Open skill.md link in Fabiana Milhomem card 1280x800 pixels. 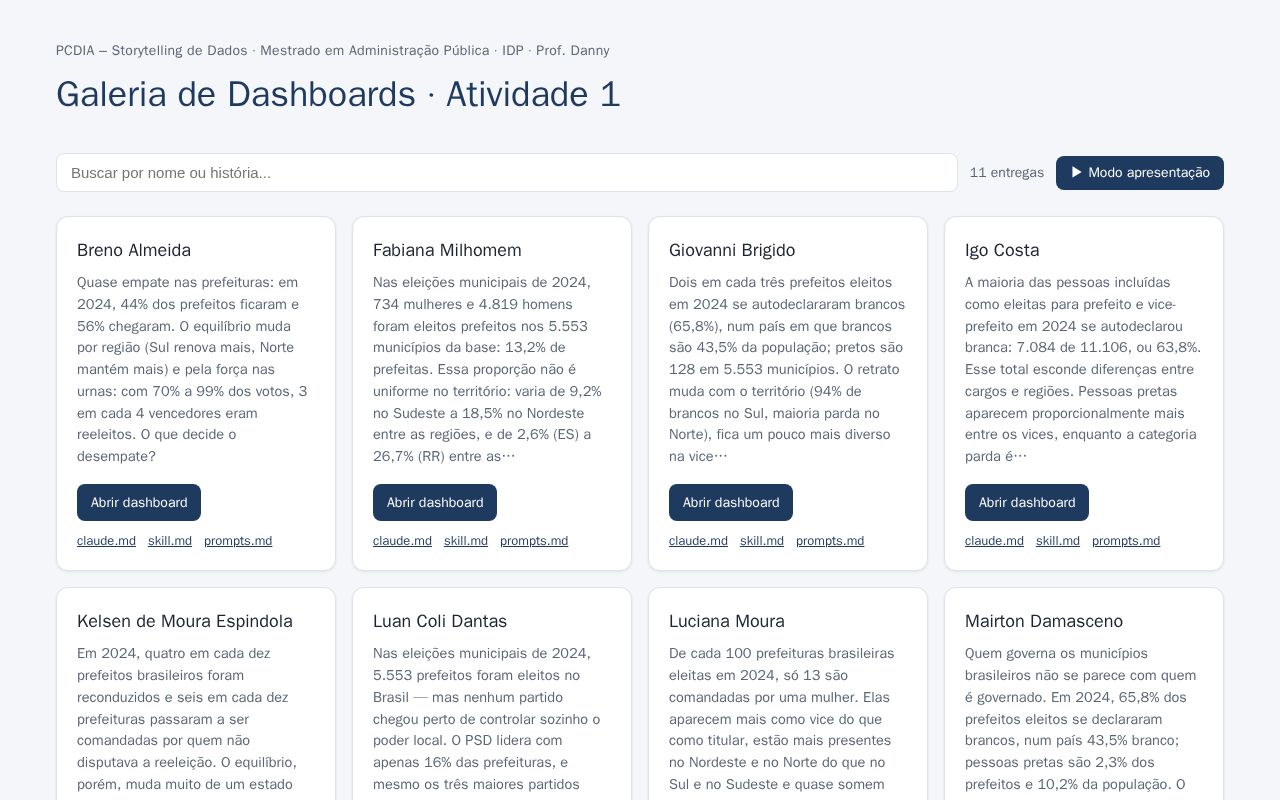[x=466, y=541]
